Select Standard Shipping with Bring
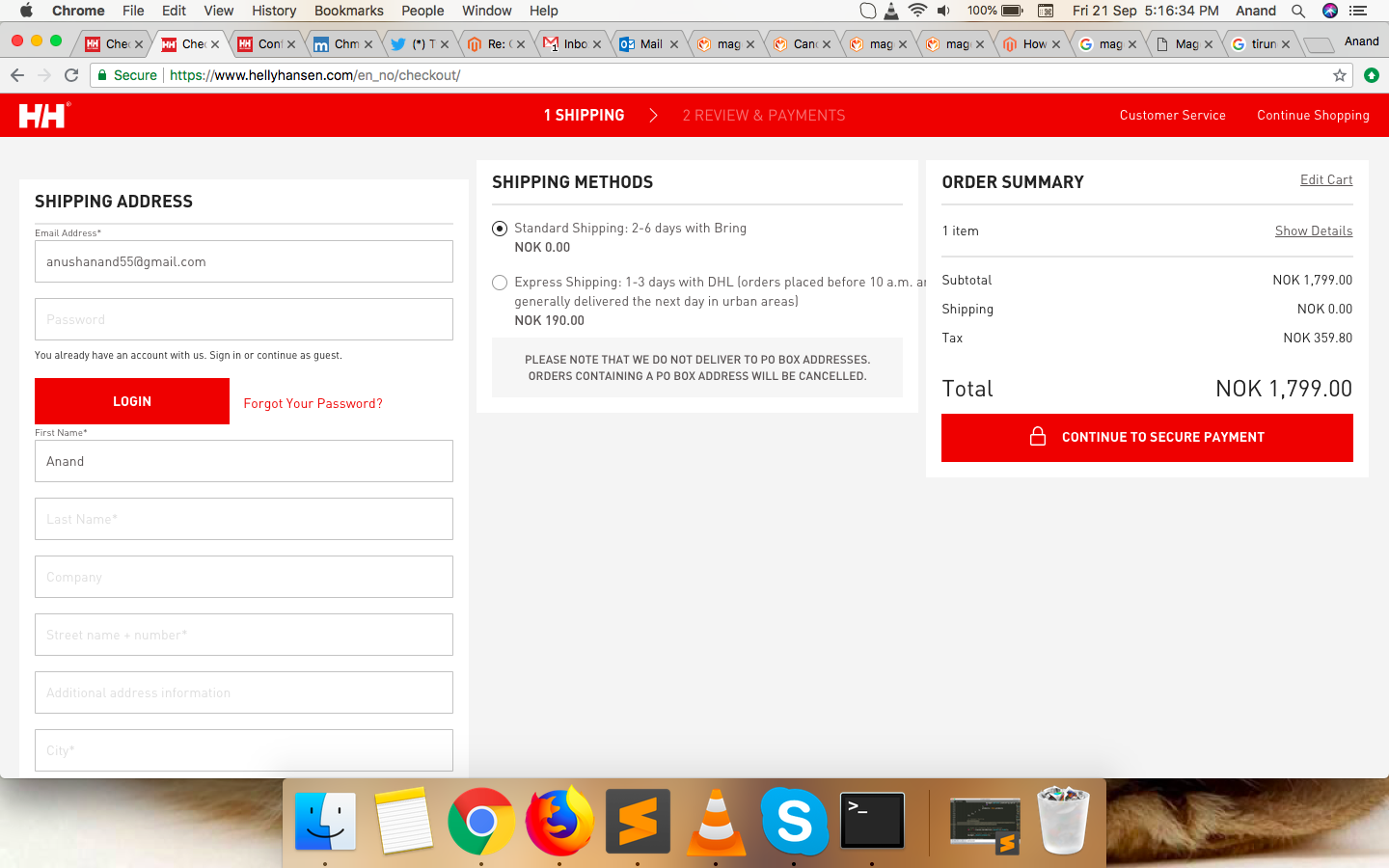This screenshot has height=868, width=1389. (500, 229)
